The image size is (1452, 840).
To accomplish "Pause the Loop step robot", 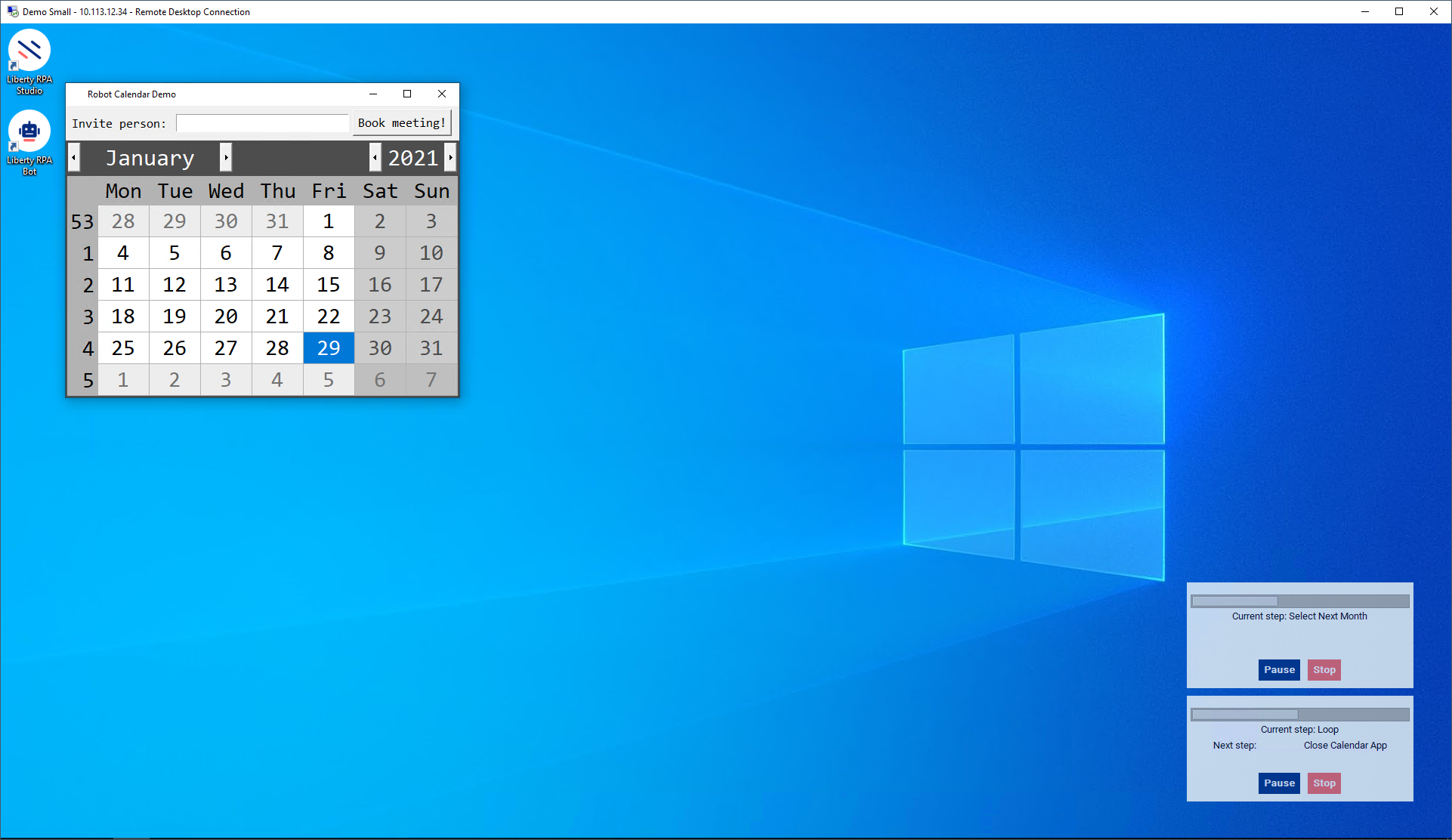I will [x=1279, y=783].
